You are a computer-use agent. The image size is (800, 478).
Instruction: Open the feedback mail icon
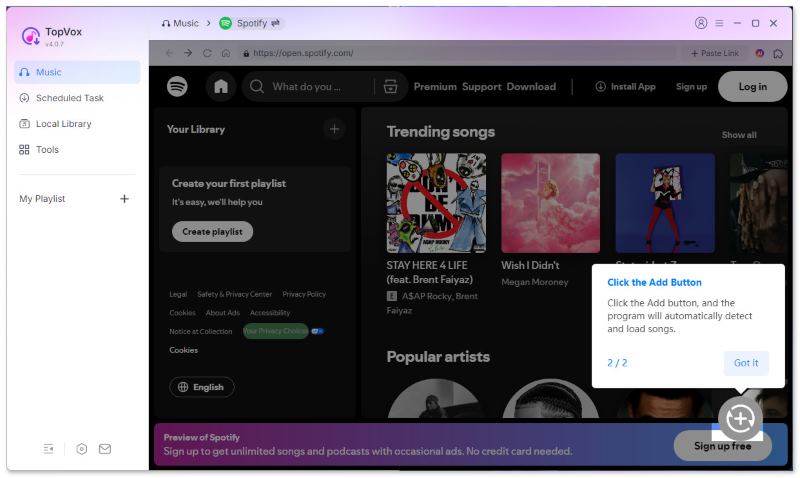[105, 449]
